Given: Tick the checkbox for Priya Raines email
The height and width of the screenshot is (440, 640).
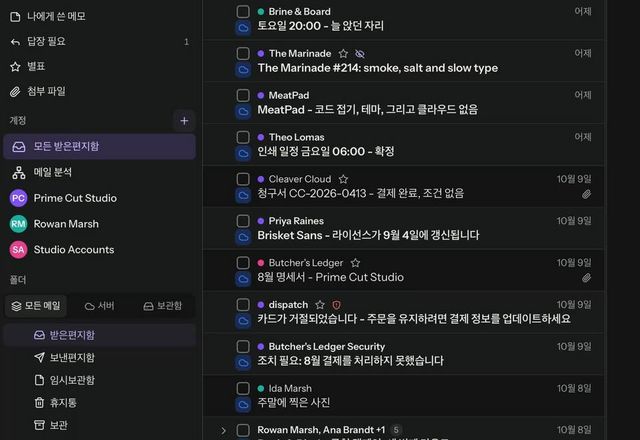Looking at the screenshot, I should click(x=243, y=221).
